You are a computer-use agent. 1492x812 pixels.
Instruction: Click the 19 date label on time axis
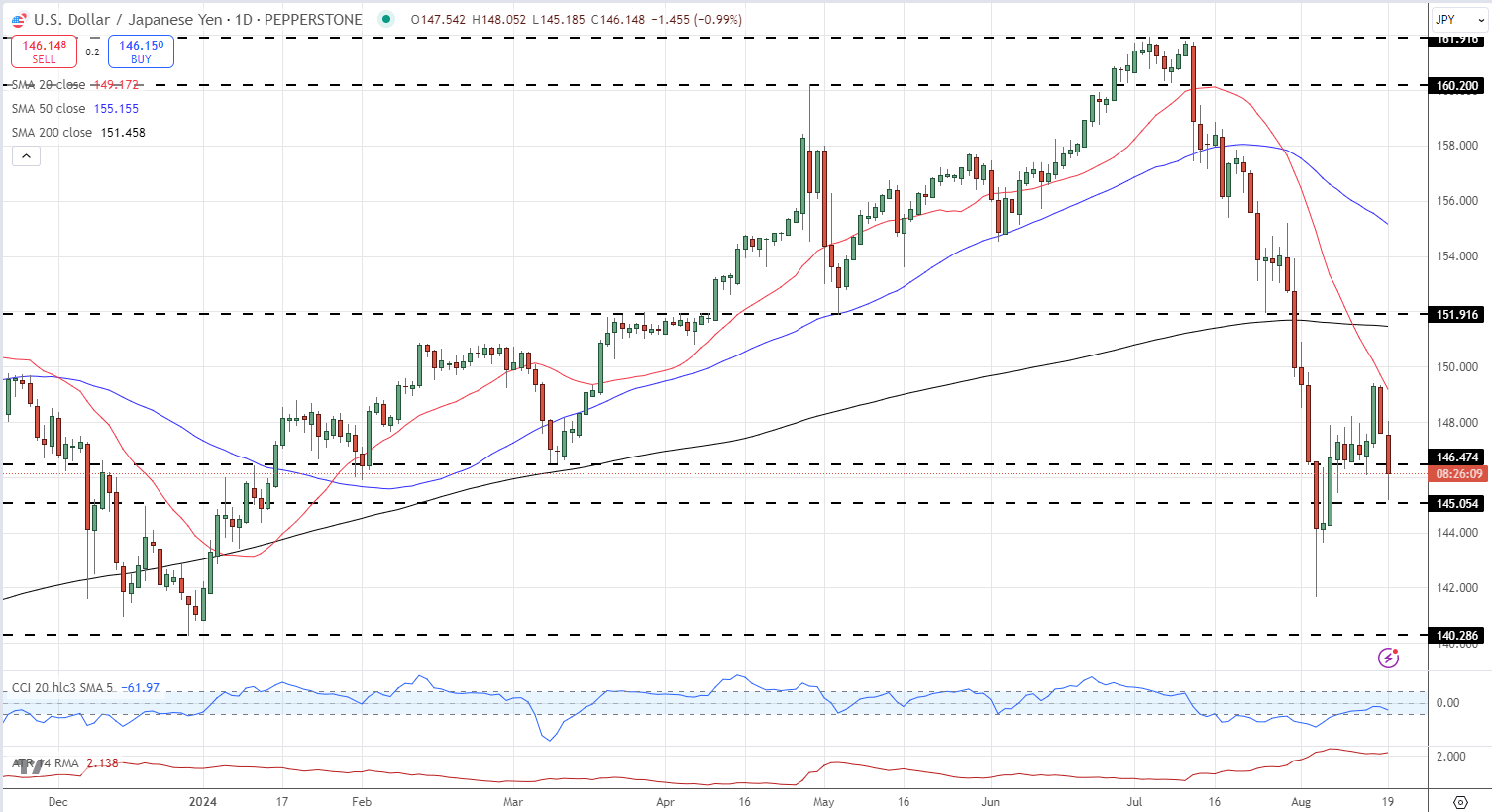(1388, 802)
